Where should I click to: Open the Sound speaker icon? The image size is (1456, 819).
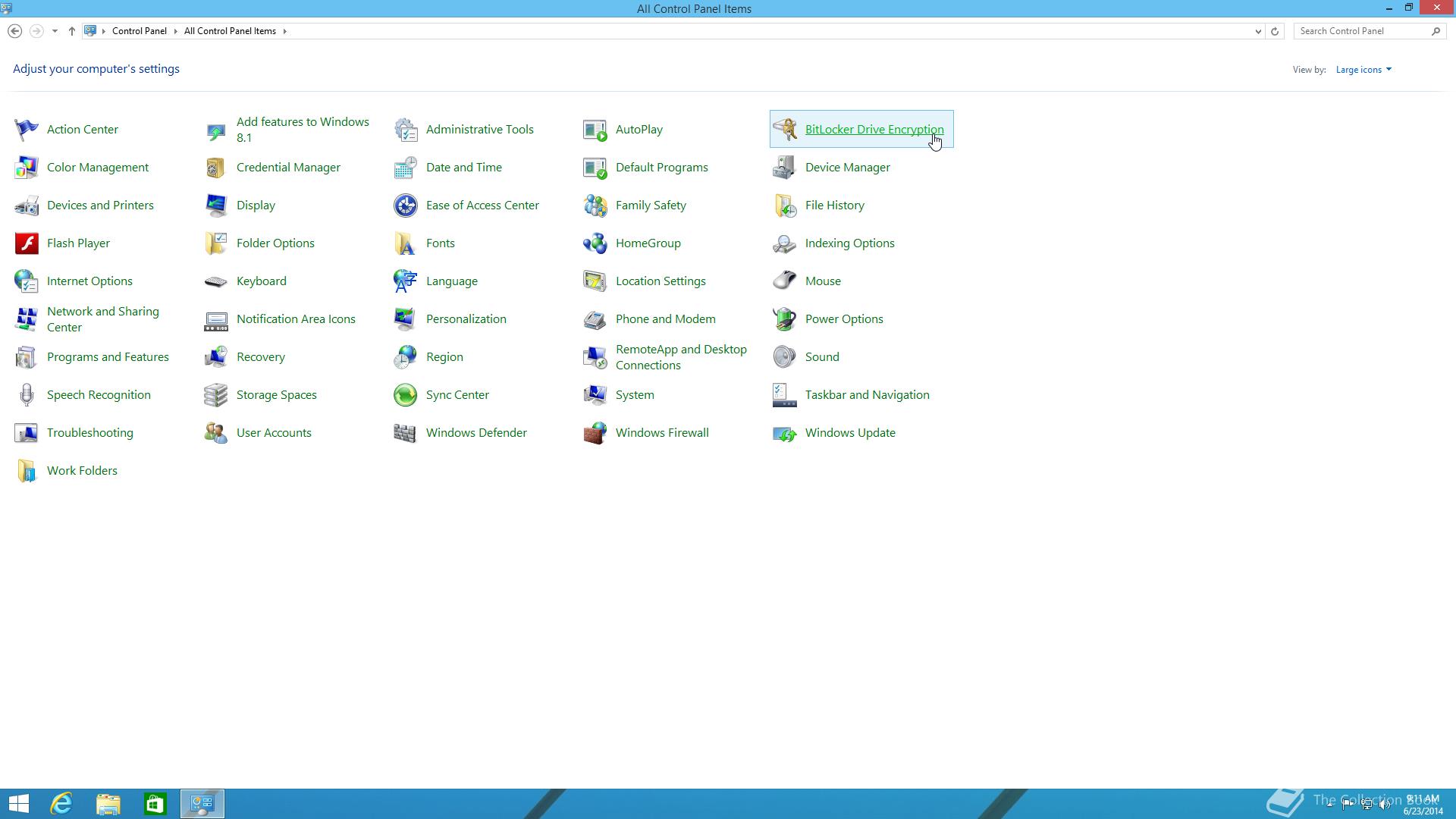coord(785,357)
